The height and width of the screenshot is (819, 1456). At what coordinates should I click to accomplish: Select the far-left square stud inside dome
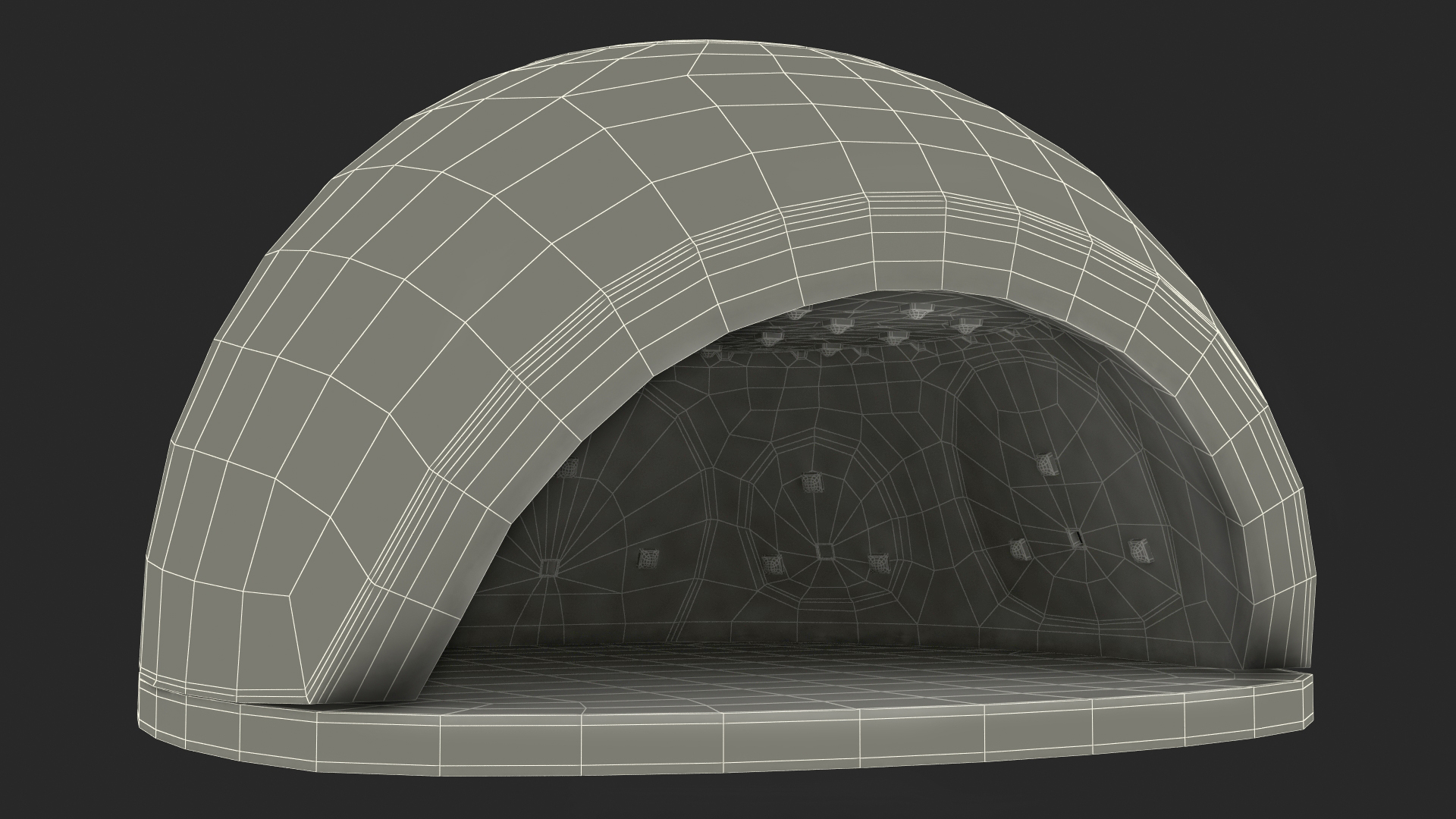(548, 566)
